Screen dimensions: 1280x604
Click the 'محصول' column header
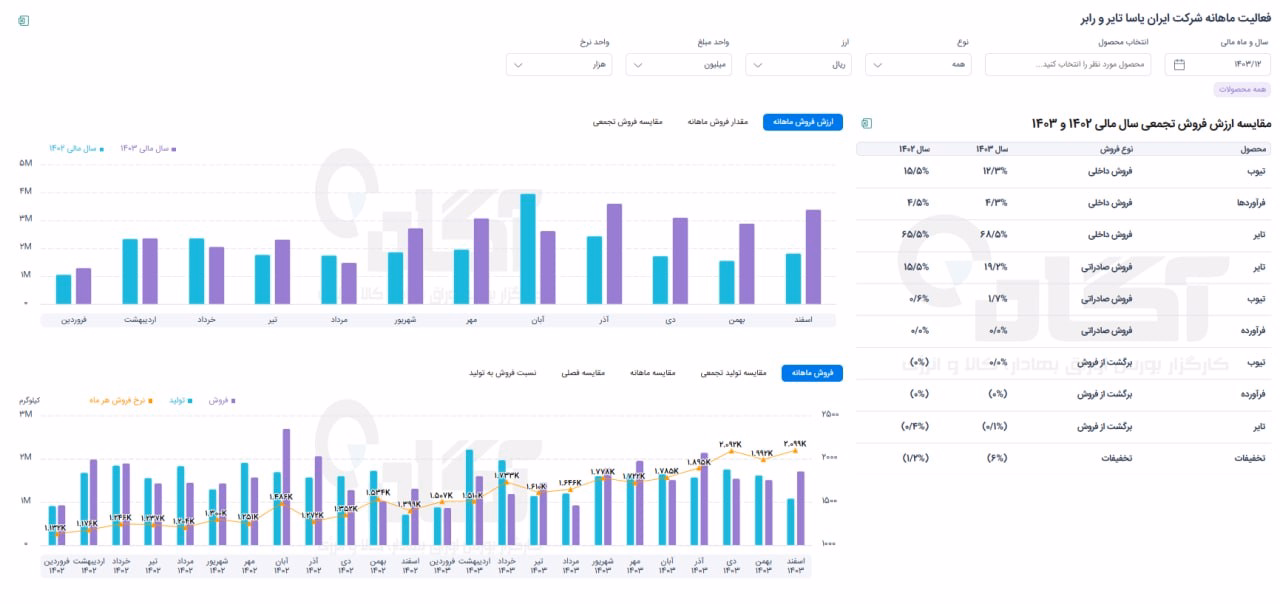coord(1255,149)
